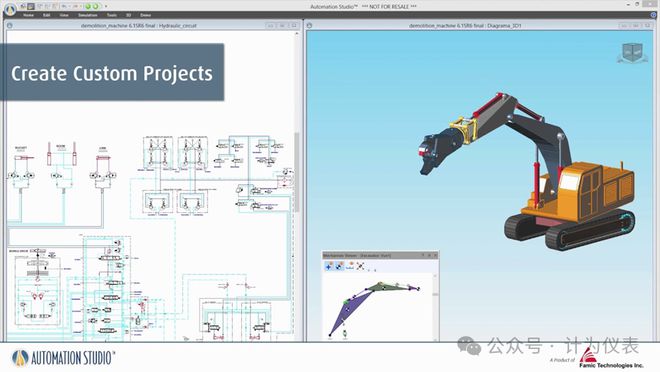This screenshot has height=372, width=660.
Task: Expand the quick access toolbar customize arrow
Action: click(x=106, y=6)
